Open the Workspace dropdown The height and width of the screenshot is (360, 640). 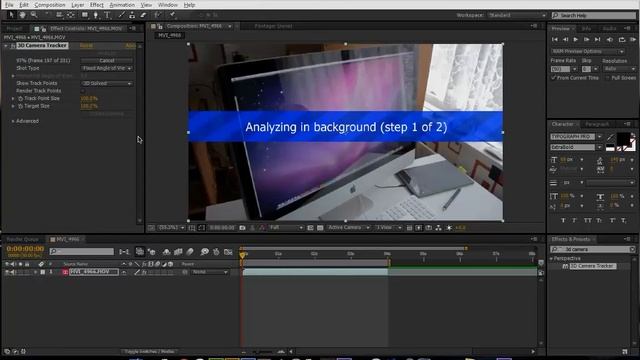pos(517,15)
